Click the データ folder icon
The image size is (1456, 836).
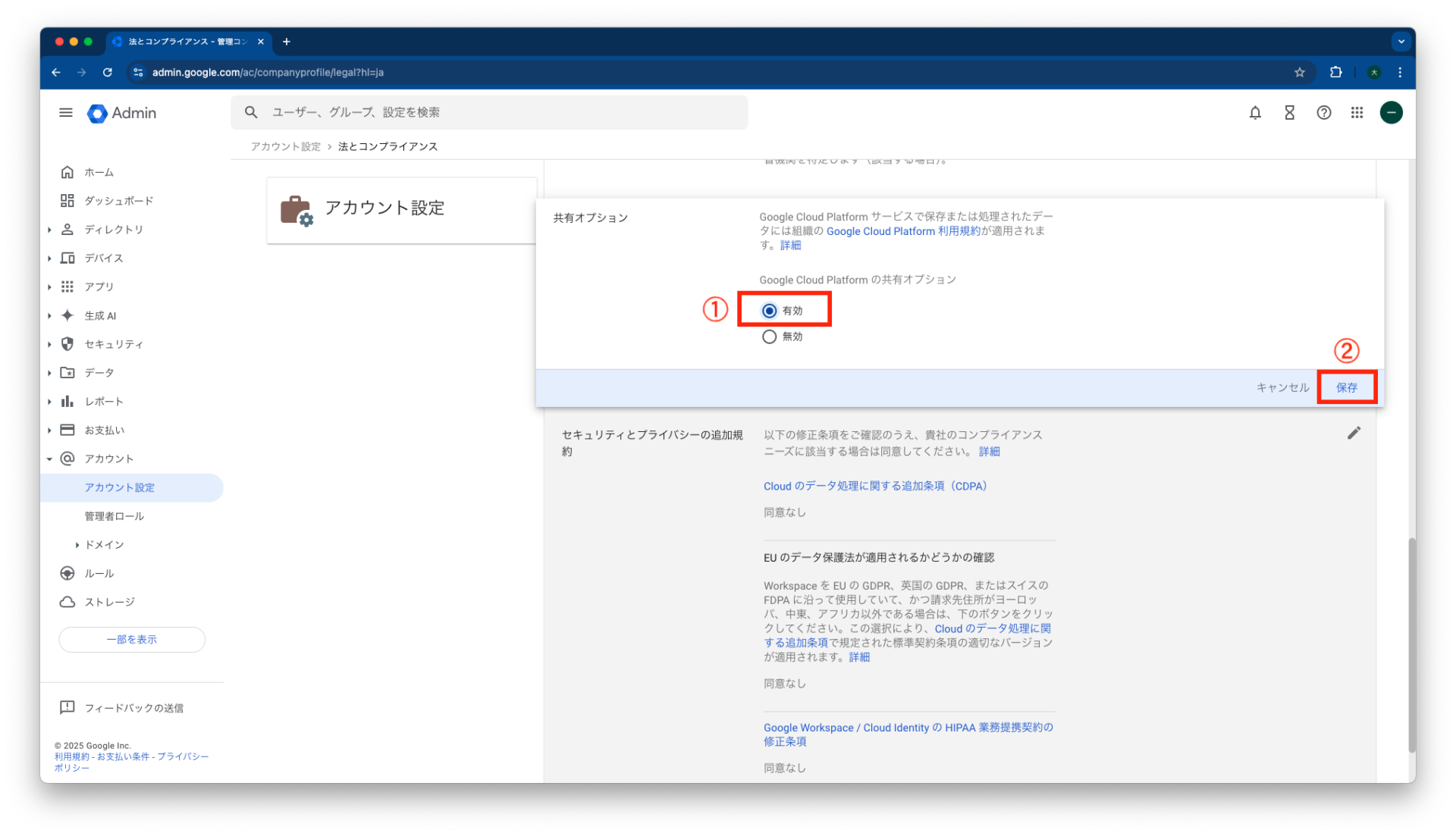click(x=67, y=373)
